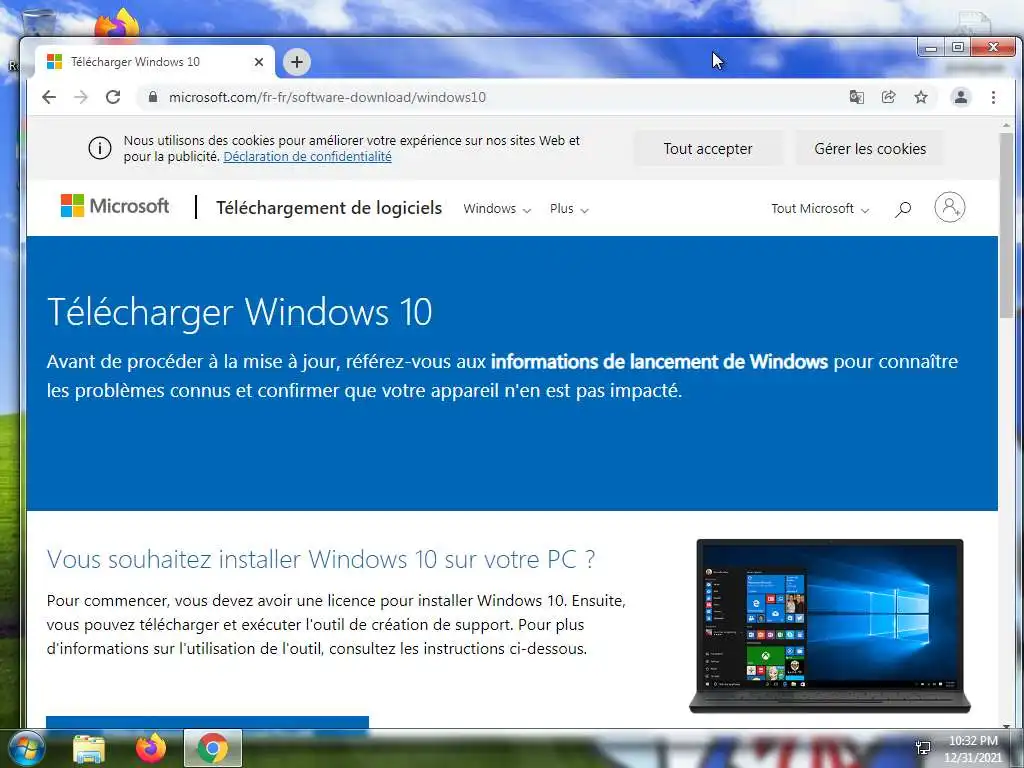
Task: Click the Firefox desktop shortcut icon
Action: pos(118,23)
